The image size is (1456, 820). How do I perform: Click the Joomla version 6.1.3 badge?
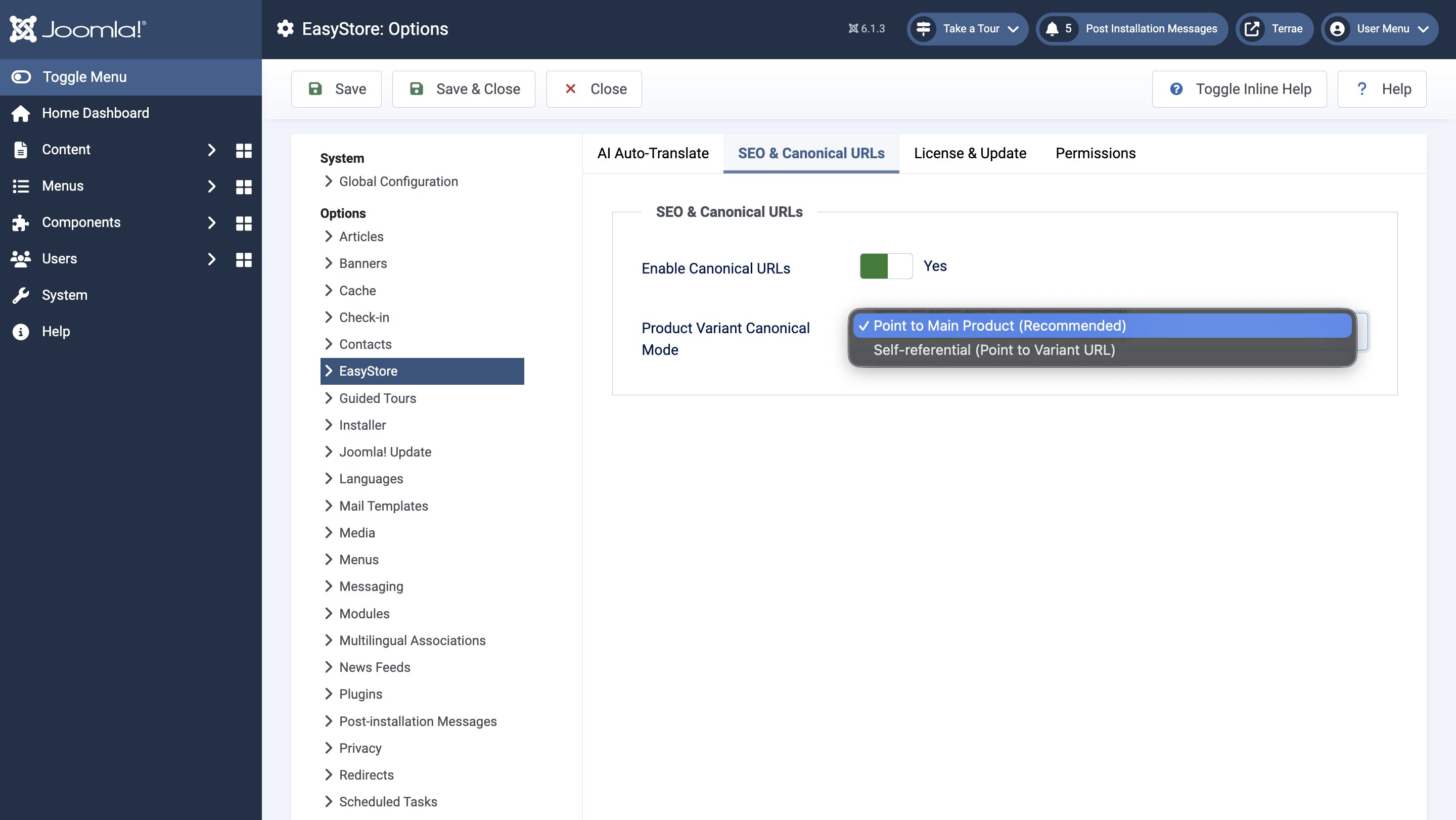[x=867, y=29]
